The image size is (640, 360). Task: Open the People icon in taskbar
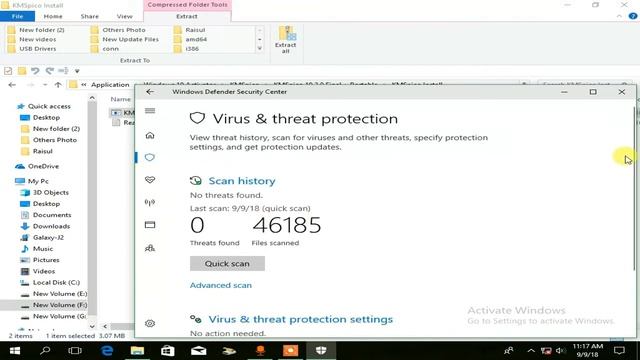[509, 351]
